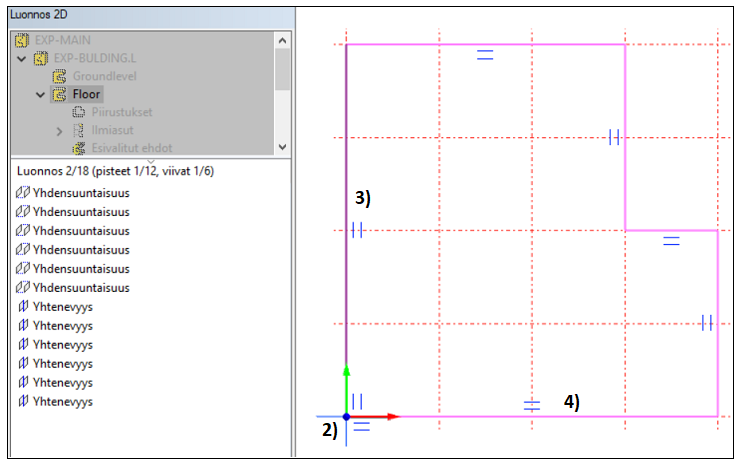This screenshot has height=464, width=741.
Task: Click the tree scrollbar down arrow
Action: click(282, 146)
